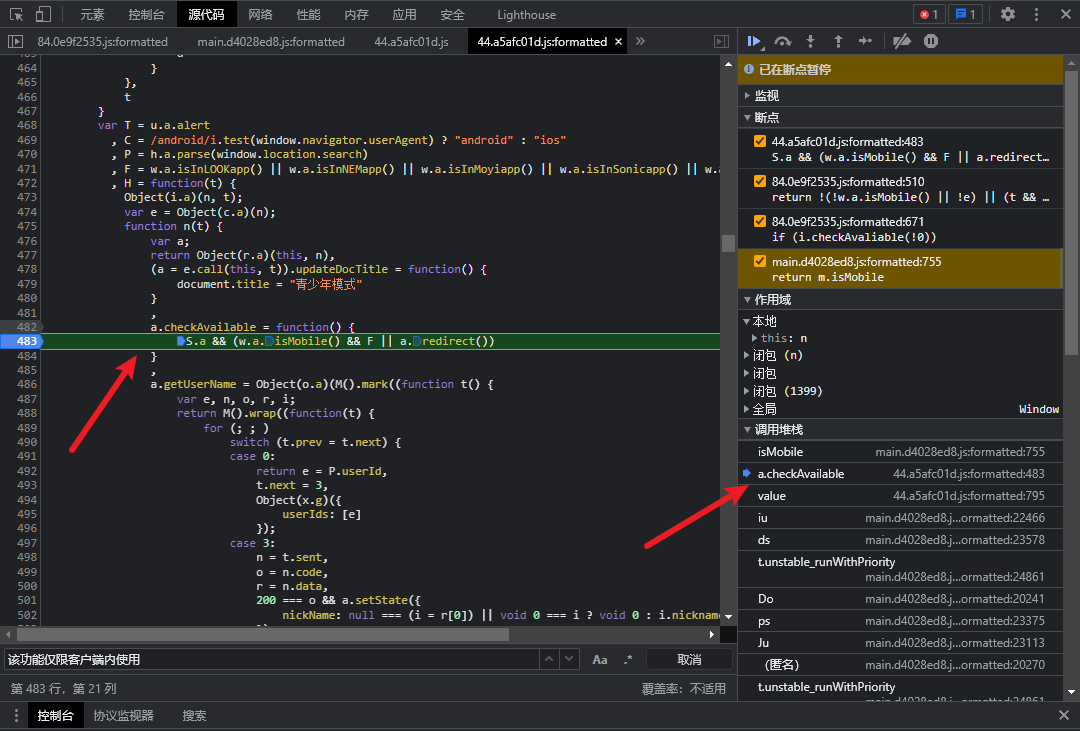Image resolution: width=1080 pixels, height=731 pixels.
Task: Click the code editor horizontal scrollbar thumb
Action: pos(262,634)
